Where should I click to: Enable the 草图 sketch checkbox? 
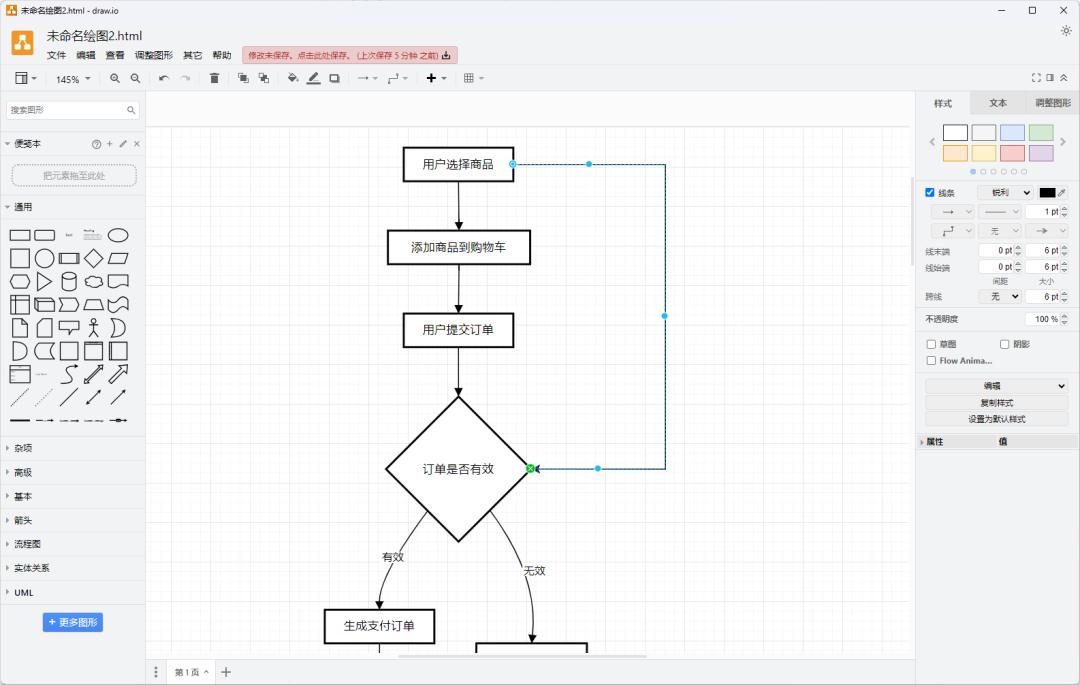point(931,344)
